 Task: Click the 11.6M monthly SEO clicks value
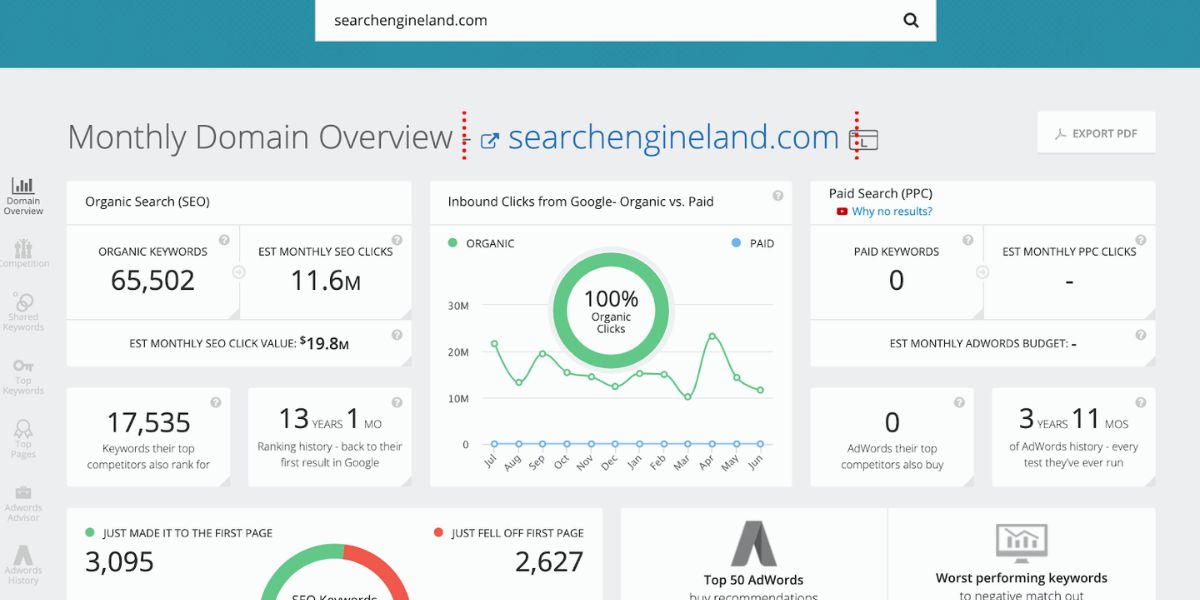click(x=325, y=280)
